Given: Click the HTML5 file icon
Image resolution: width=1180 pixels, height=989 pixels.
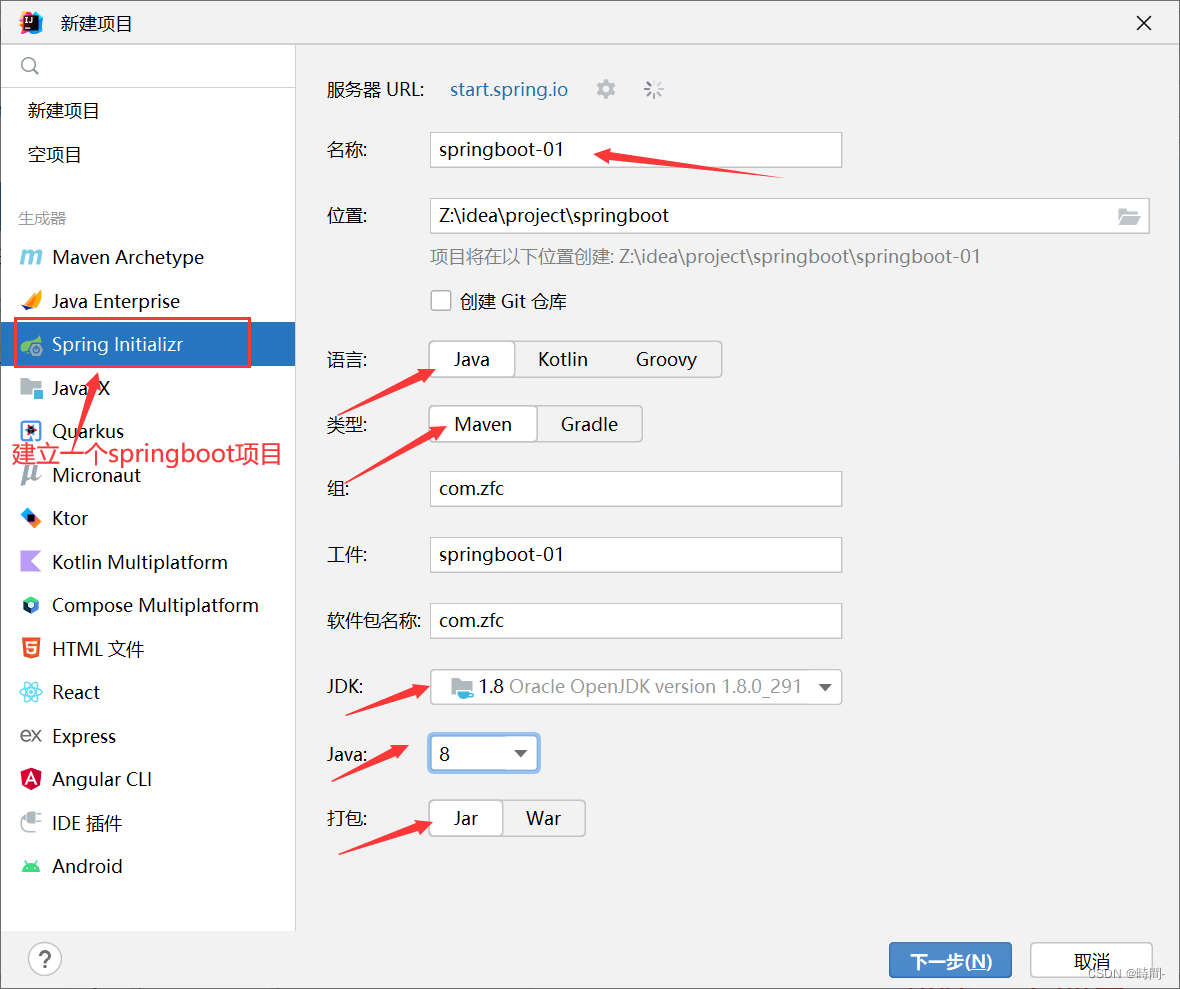Looking at the screenshot, I should (31, 649).
